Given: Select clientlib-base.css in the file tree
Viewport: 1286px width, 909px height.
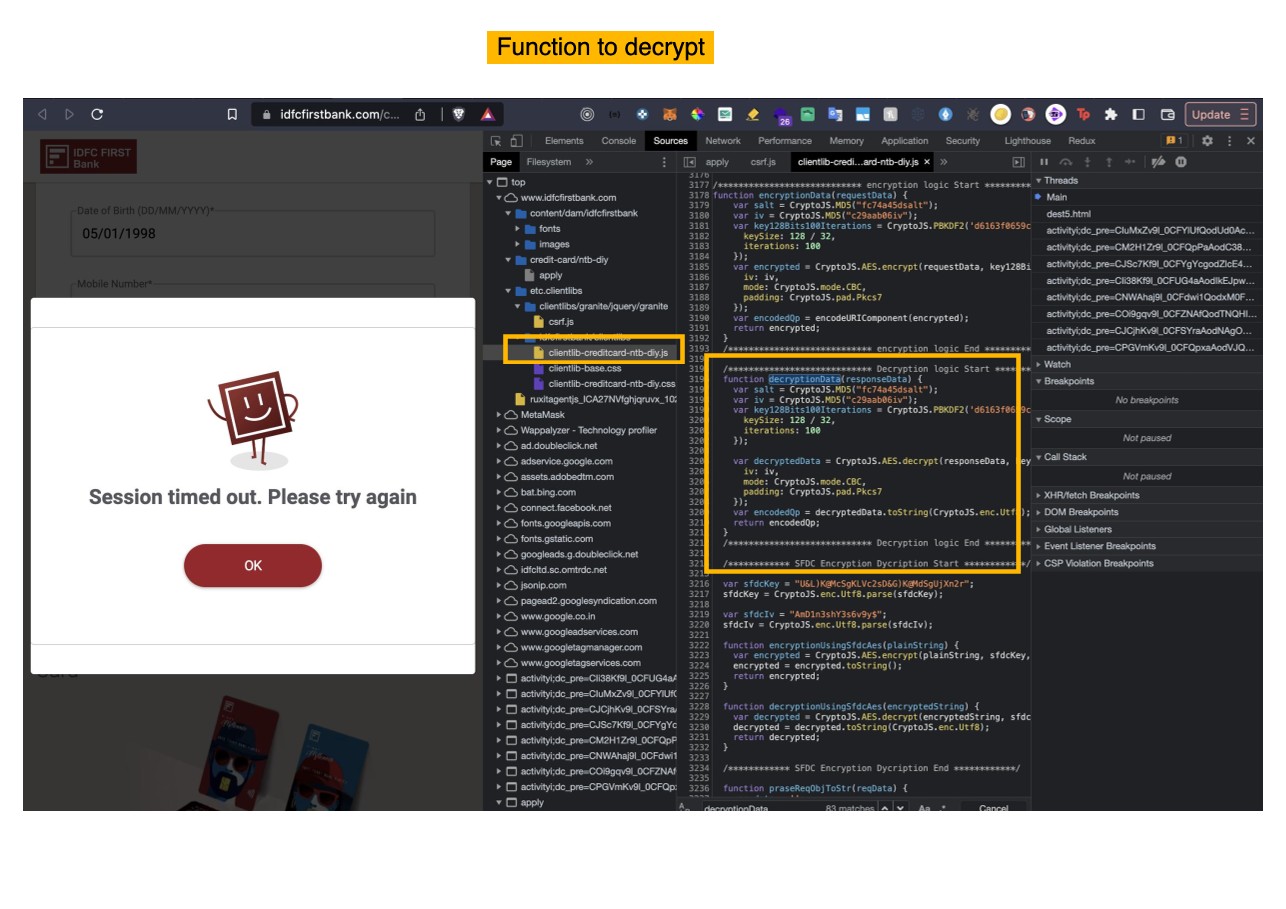Looking at the screenshot, I should (585, 368).
